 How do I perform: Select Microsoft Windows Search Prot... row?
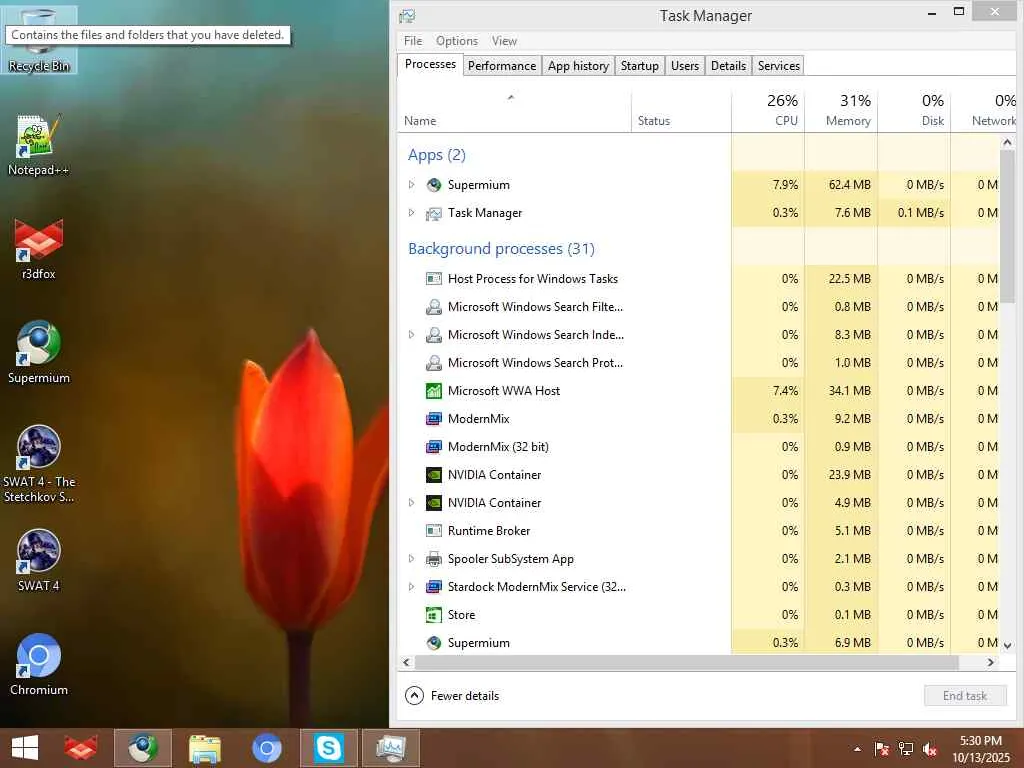[x=698, y=363]
